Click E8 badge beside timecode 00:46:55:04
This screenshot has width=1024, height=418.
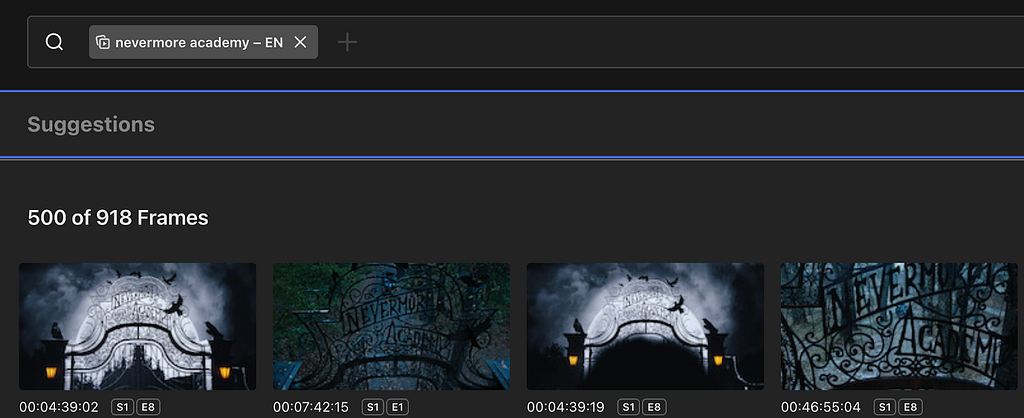pos(910,408)
